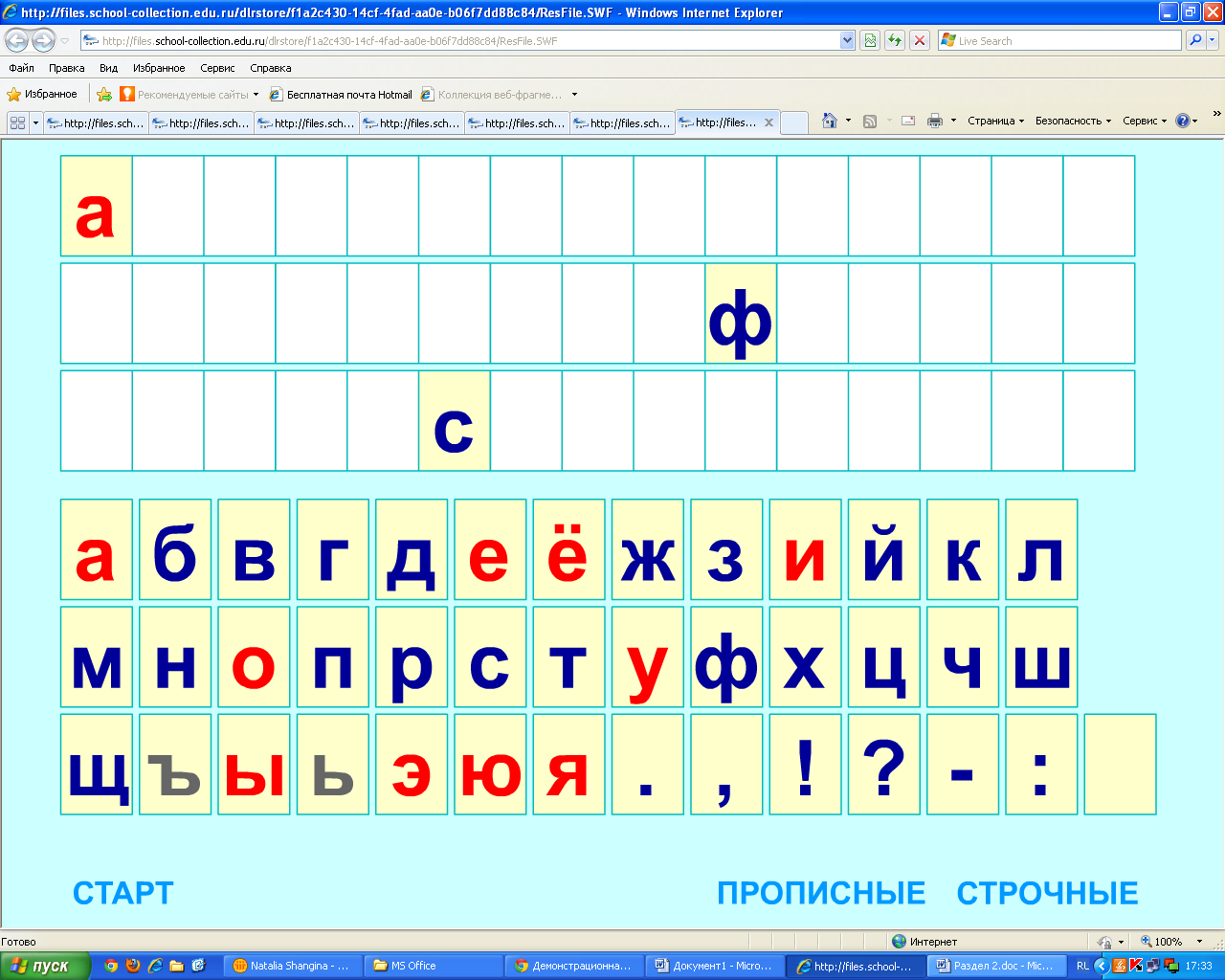Close the active browser tab
This screenshot has width=1225, height=980.
pyautogui.click(x=768, y=122)
